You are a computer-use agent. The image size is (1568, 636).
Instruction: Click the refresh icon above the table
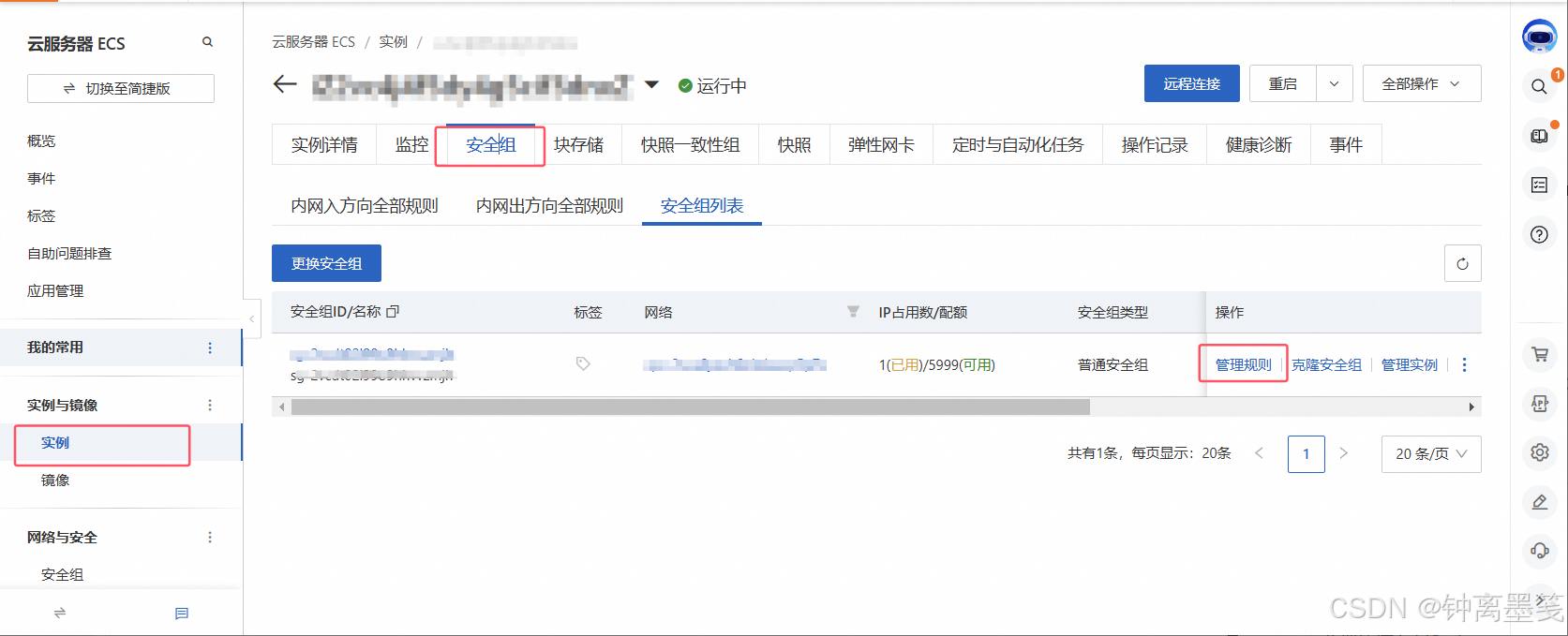(x=1462, y=264)
